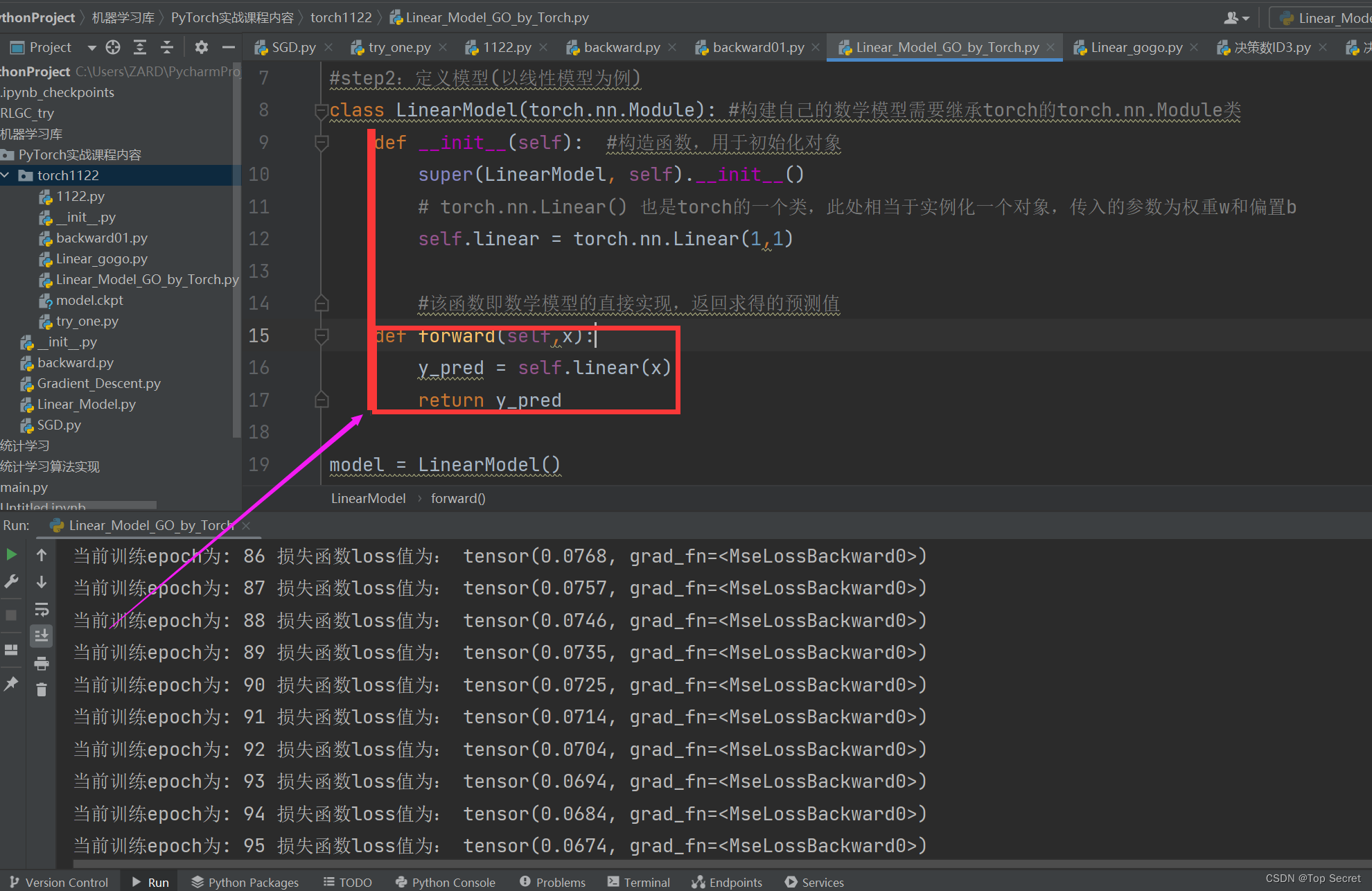Click Expand All in project toolbar
The height and width of the screenshot is (891, 1372).
[x=140, y=47]
